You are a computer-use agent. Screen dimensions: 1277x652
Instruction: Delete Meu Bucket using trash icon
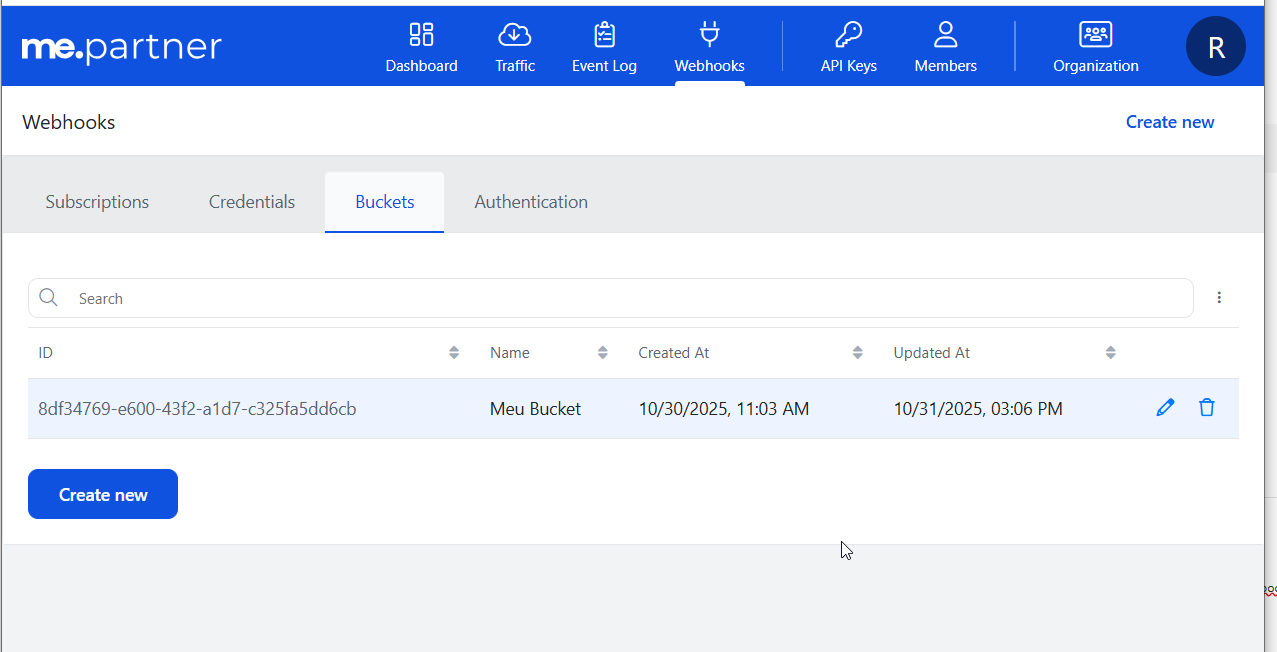pyautogui.click(x=1207, y=408)
